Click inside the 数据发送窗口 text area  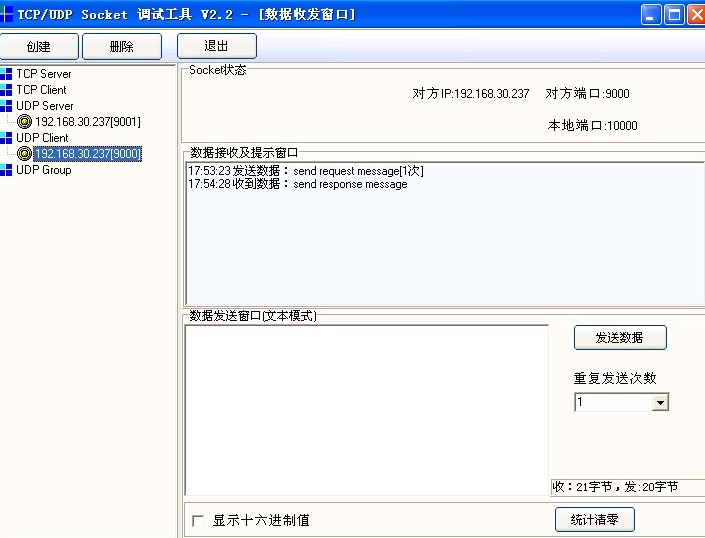(x=366, y=410)
